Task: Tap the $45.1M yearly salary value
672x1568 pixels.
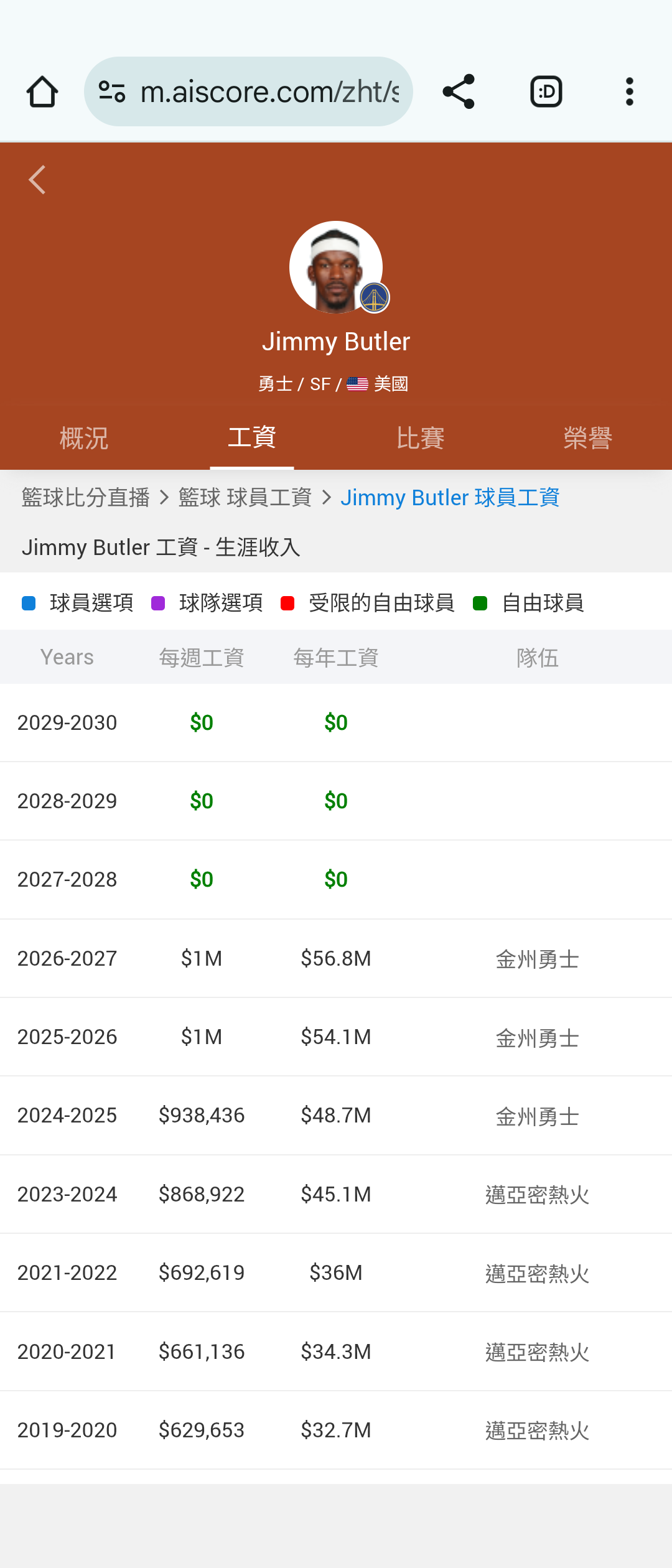Action: 336,1194
